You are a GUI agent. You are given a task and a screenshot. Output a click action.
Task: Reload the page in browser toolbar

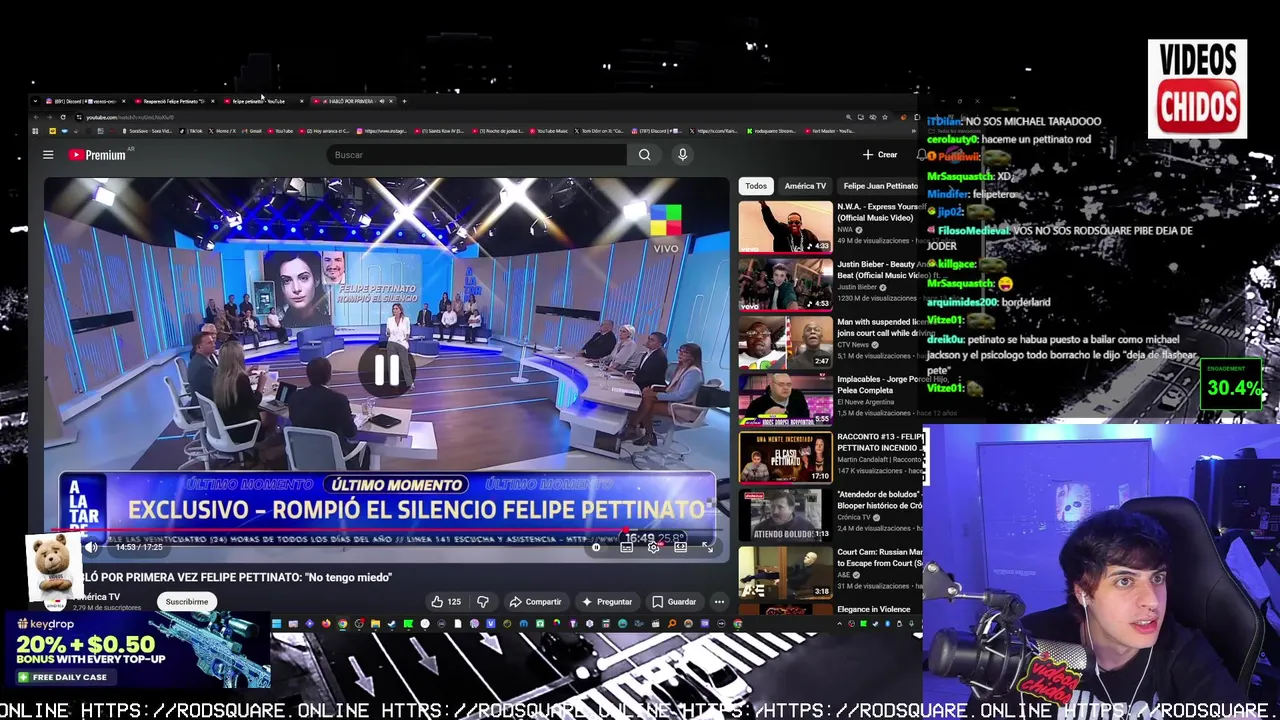63,117
